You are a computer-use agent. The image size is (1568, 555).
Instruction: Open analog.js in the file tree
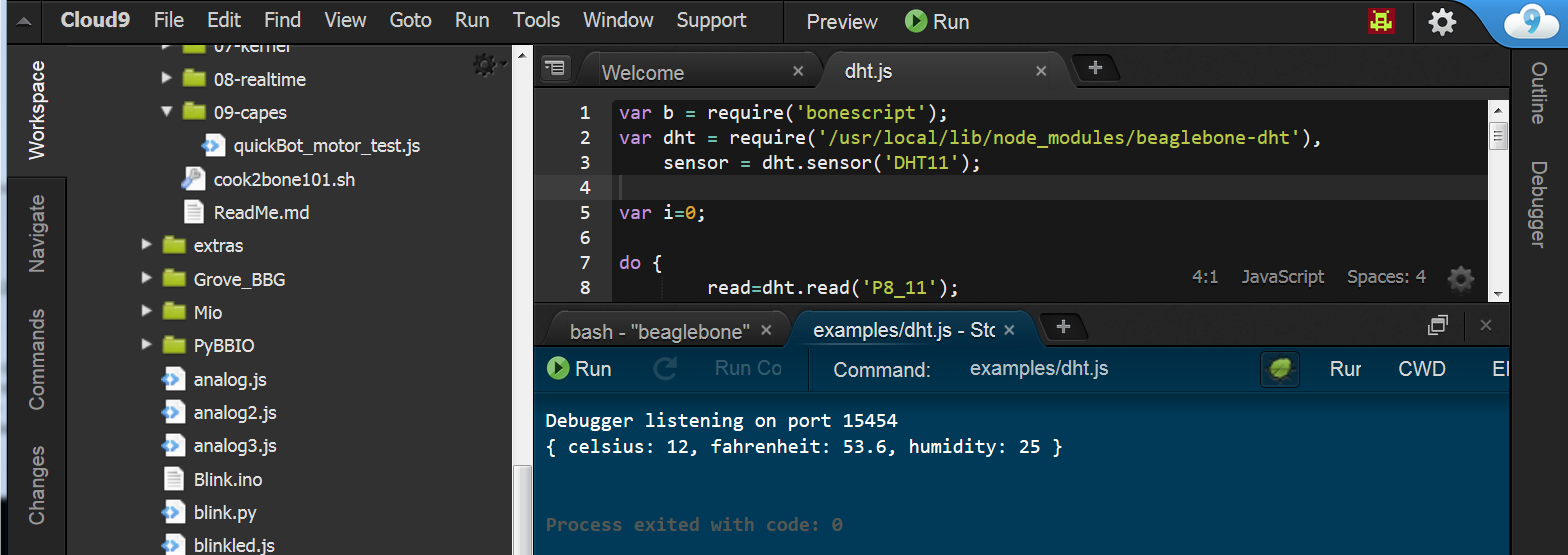click(x=229, y=380)
